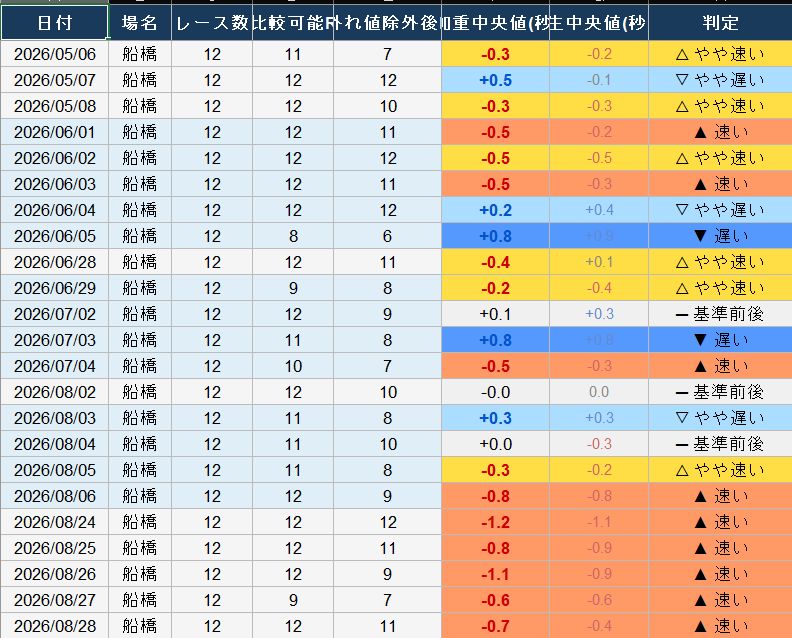Select the 判定 header cell
Screen dimensions: 792x638
coord(720,23)
